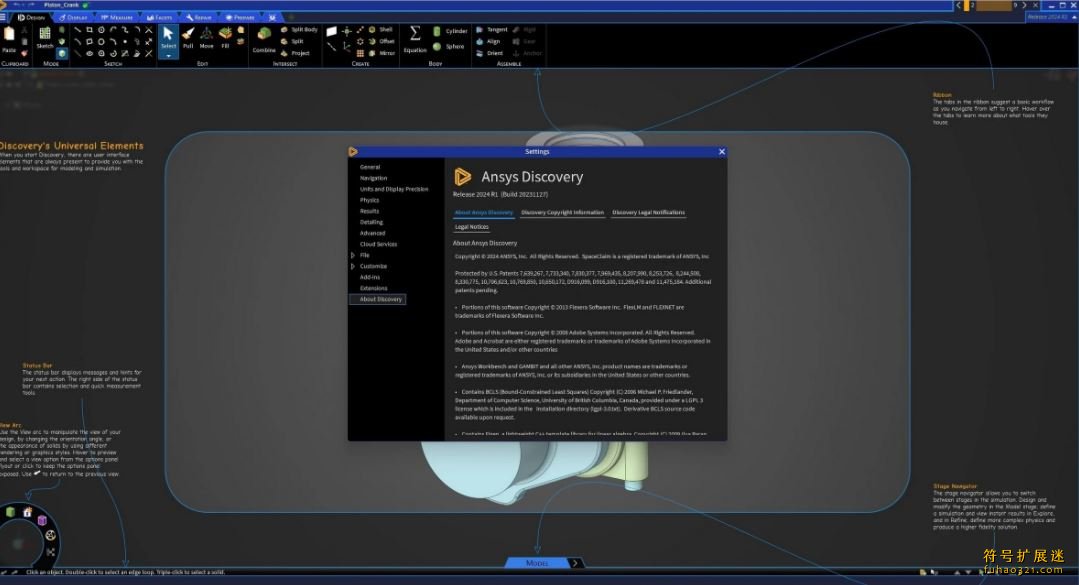The width and height of the screenshot is (1079, 585).
Task: Expand the File settings node
Action: click(x=353, y=255)
